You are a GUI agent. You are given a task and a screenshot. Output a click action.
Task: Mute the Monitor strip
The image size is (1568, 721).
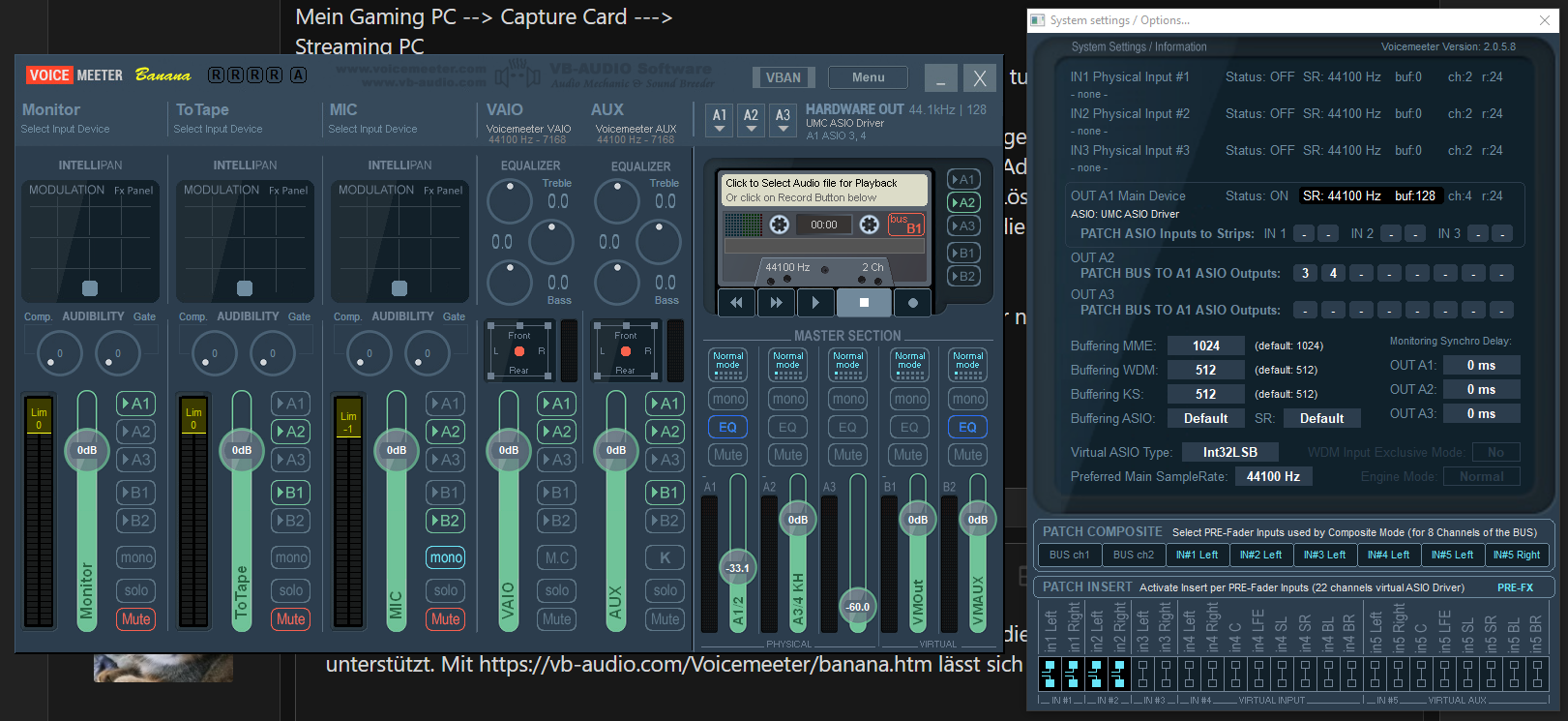click(x=136, y=619)
